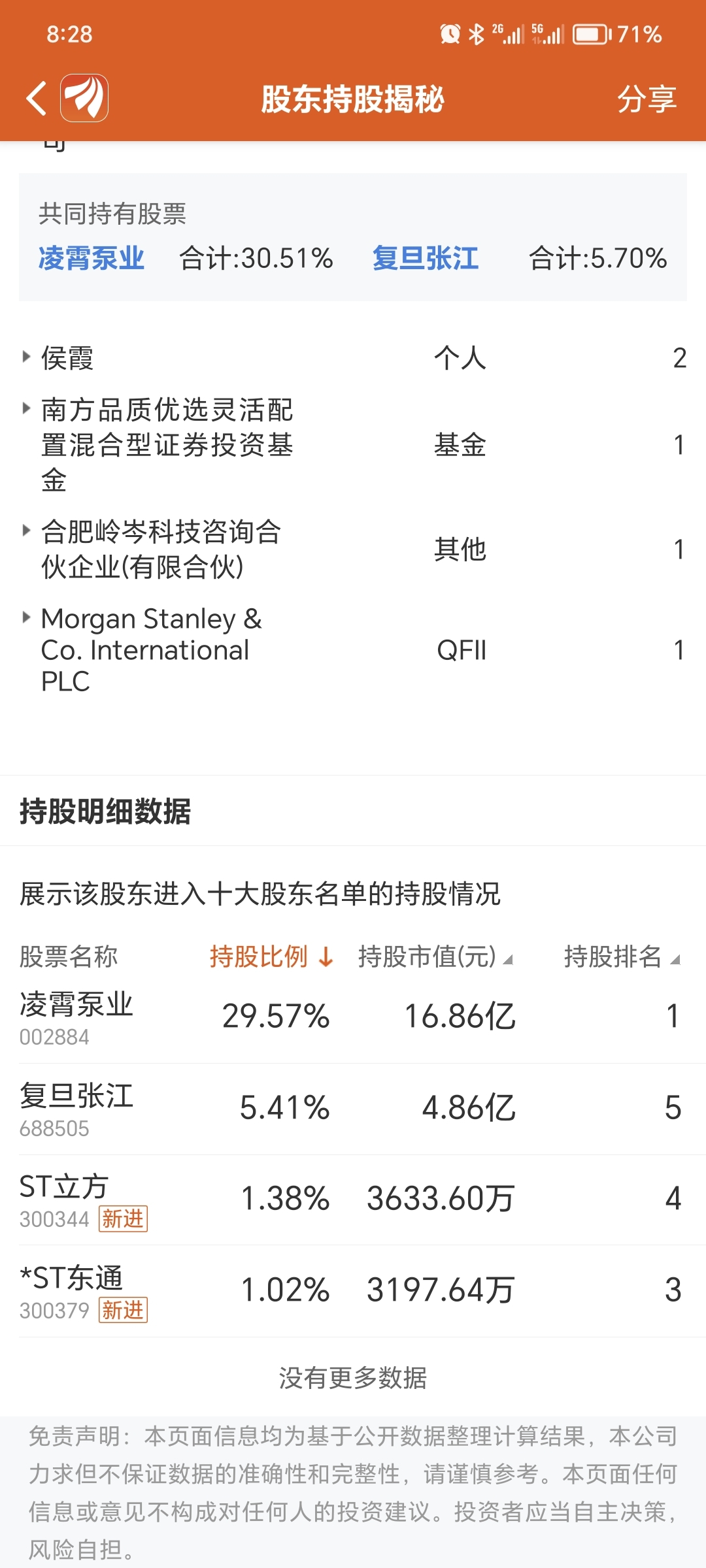Open the ST立方 300344 holding row
The image size is (706, 1568).
353,1200
